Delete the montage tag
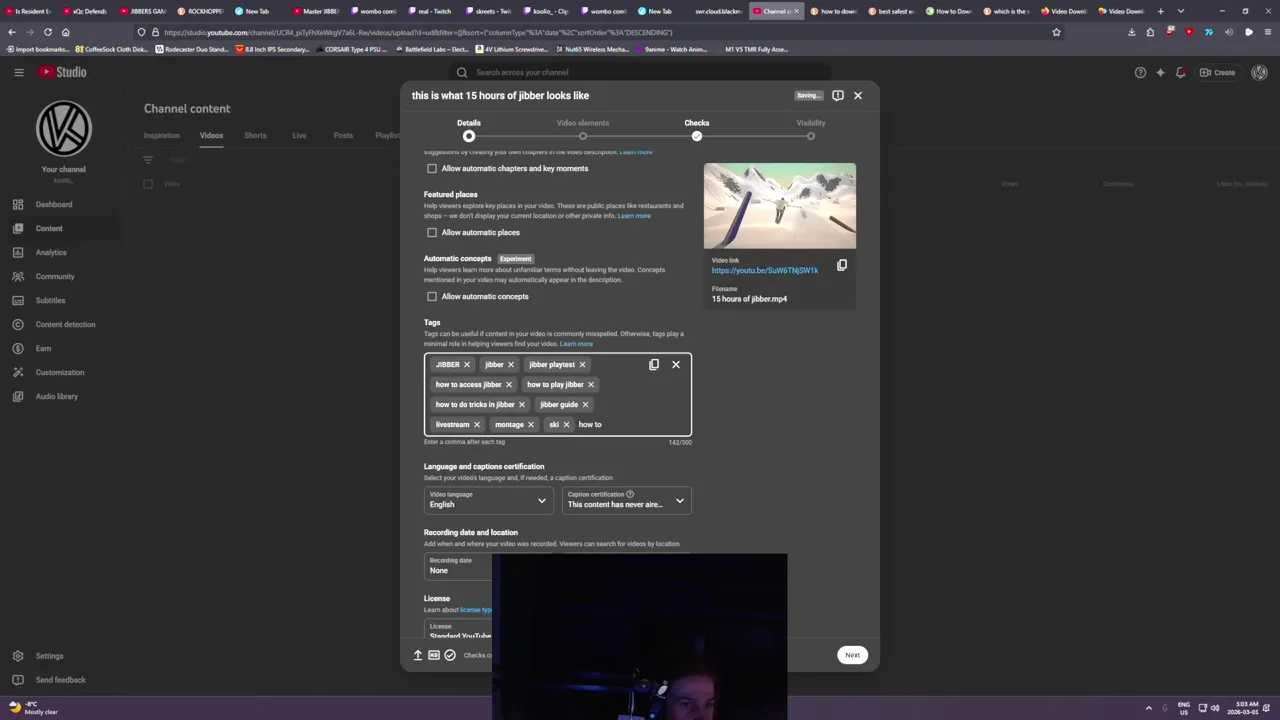 pos(531,425)
